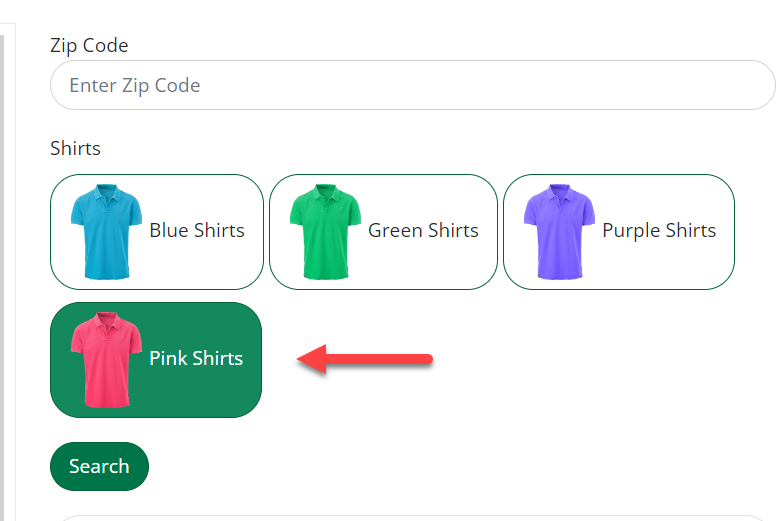The image size is (780, 521).
Task: Click the gray vertical bar at left edge
Action: tap(2, 278)
